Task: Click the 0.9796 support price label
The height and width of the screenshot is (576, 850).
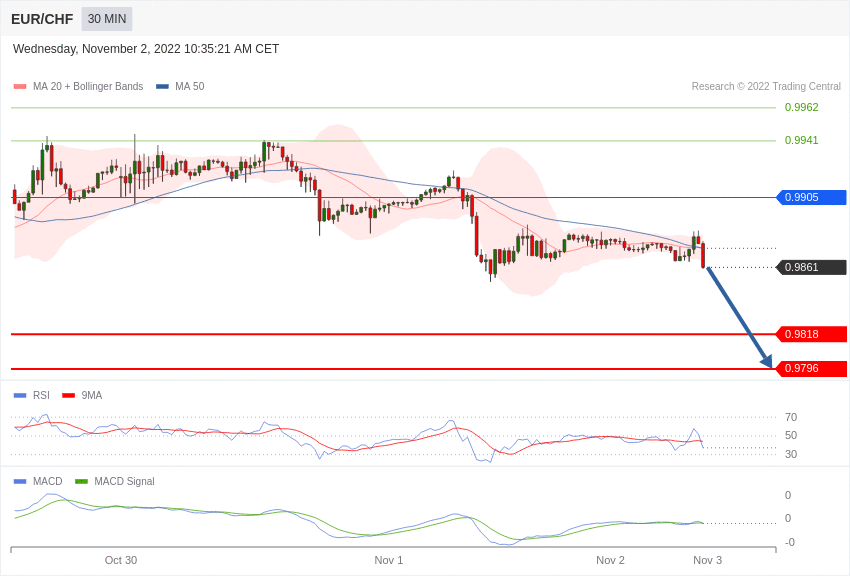Action: (811, 368)
